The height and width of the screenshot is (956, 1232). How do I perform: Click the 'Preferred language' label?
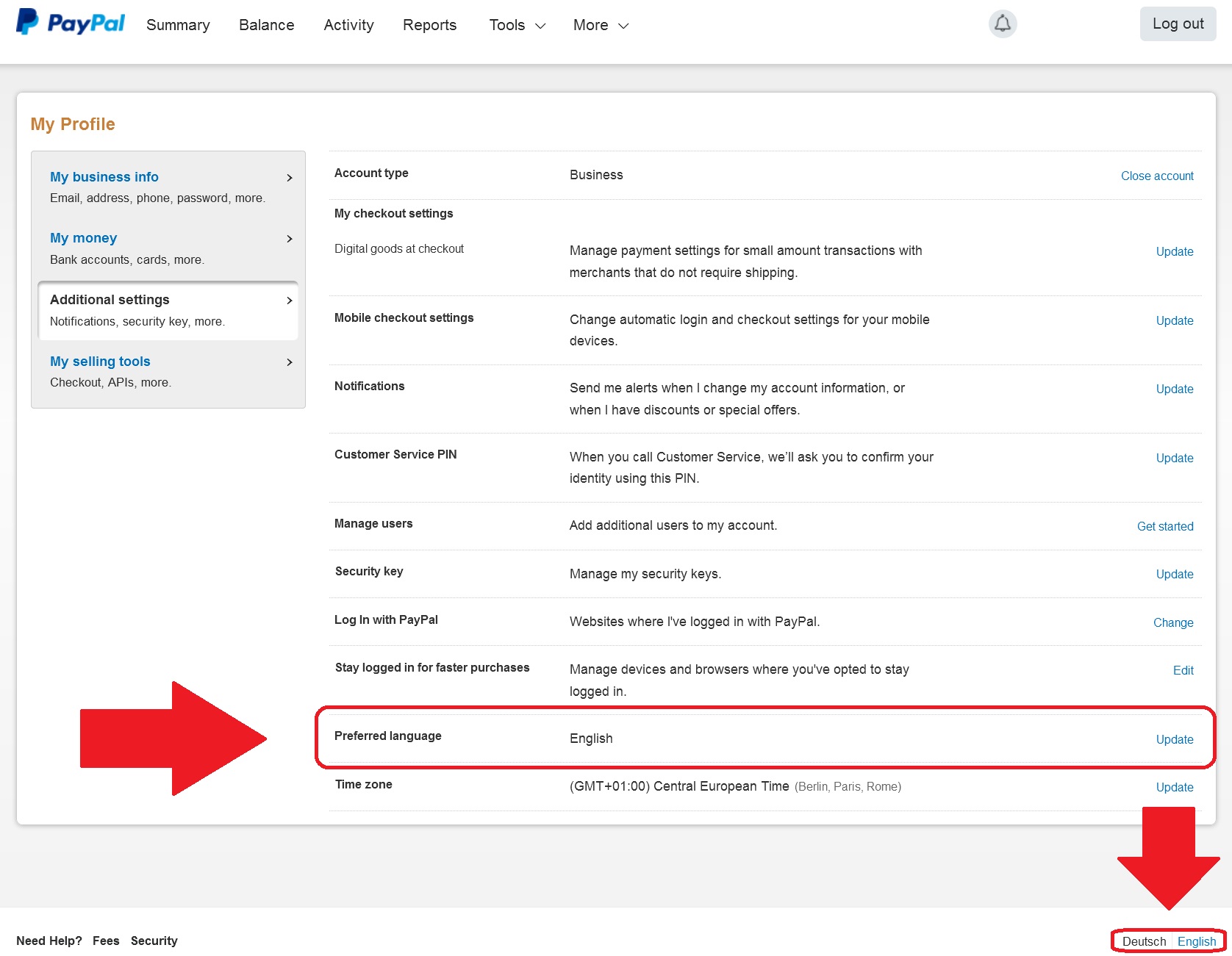pos(388,736)
